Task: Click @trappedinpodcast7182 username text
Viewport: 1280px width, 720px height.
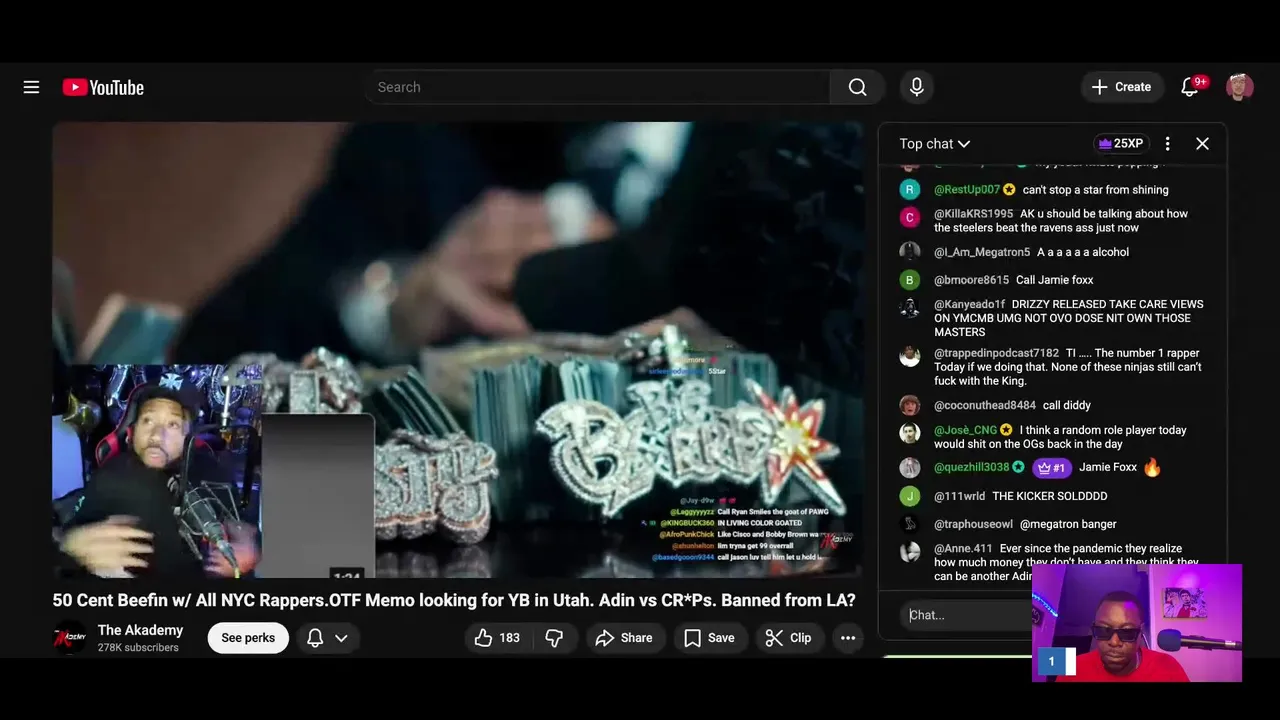Action: (996, 353)
